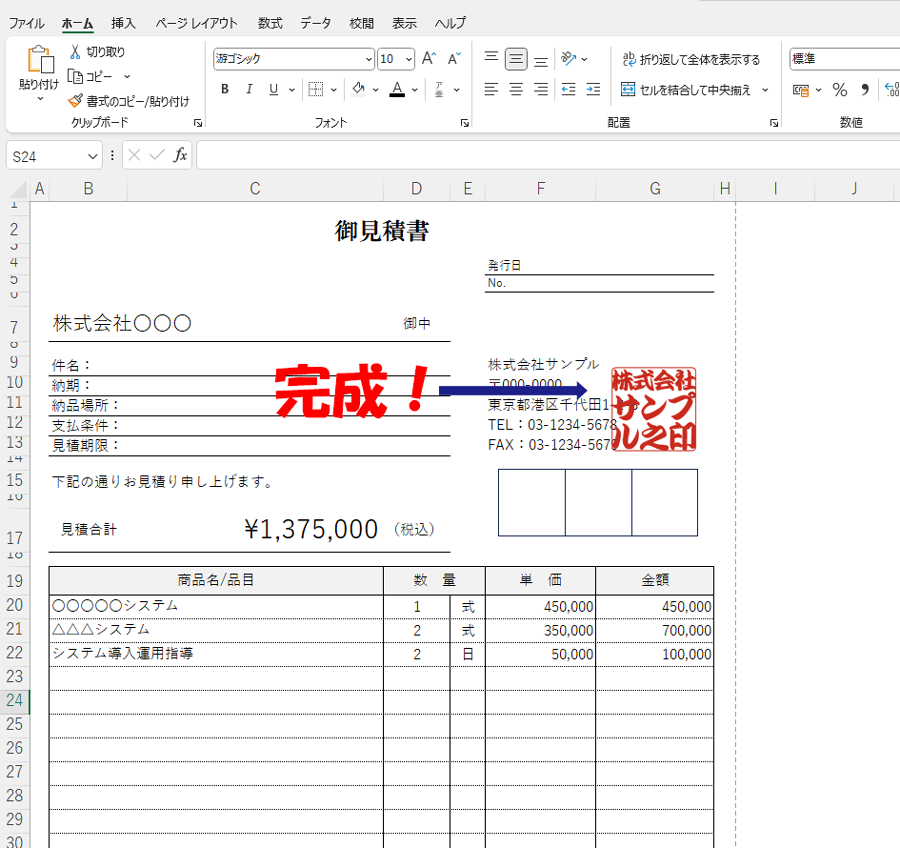Click the Cut (切り取り) scissors icon
This screenshot has width=900, height=848.
[75, 52]
